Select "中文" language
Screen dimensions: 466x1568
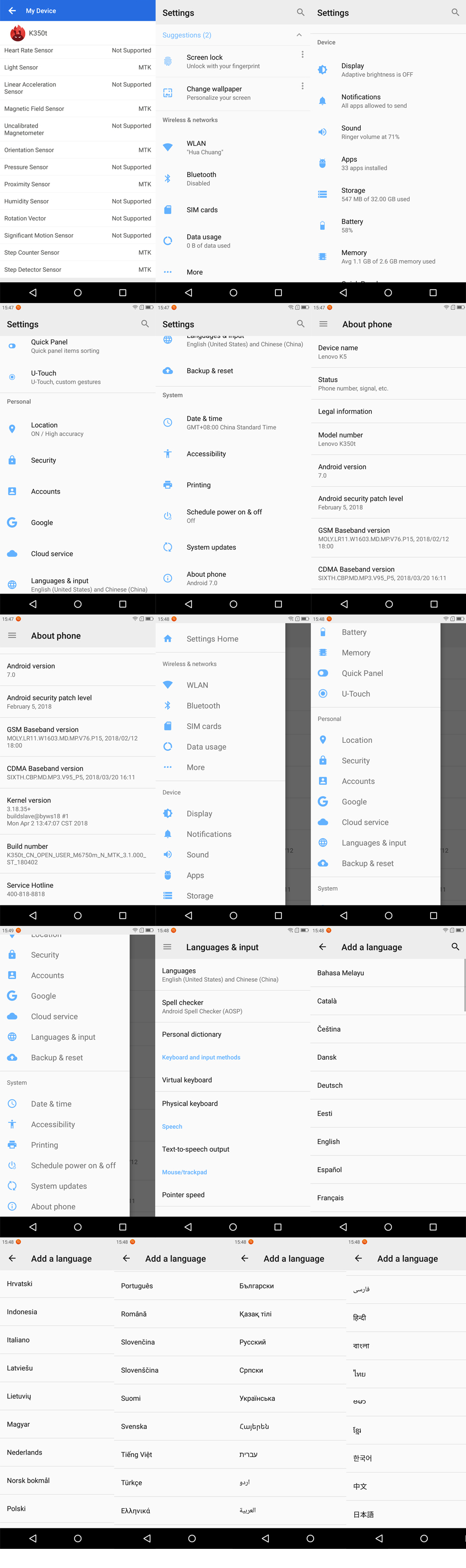pyautogui.click(x=406, y=1486)
